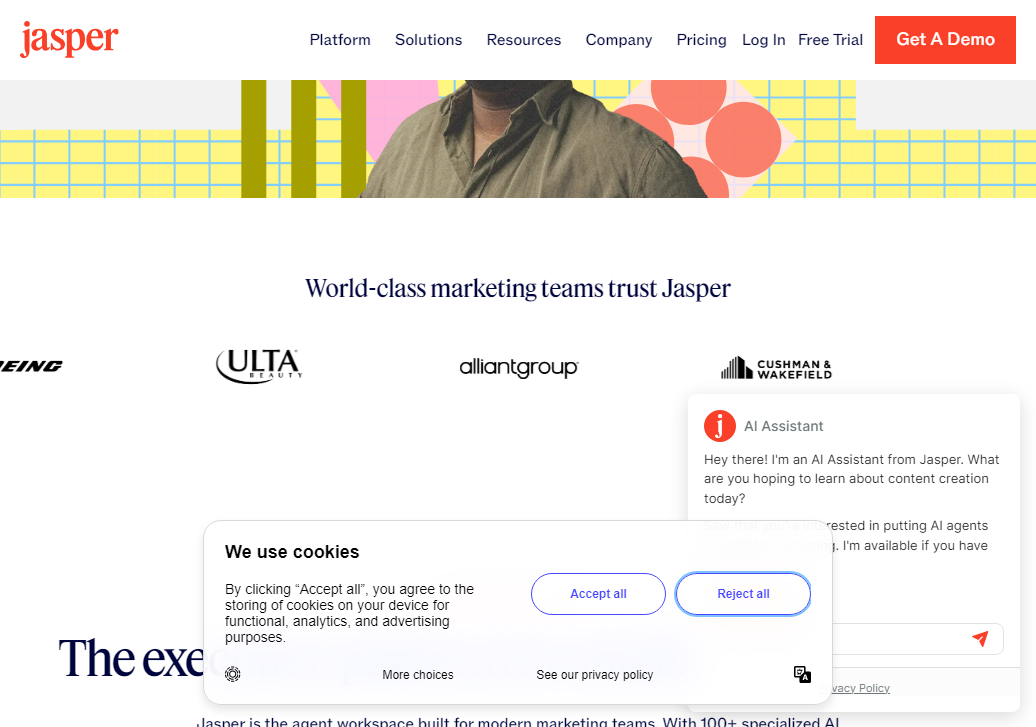Click the Jasper logo

pos(69,39)
